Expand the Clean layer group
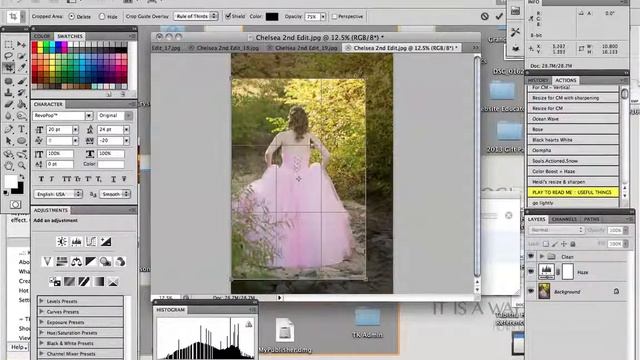 [542, 257]
